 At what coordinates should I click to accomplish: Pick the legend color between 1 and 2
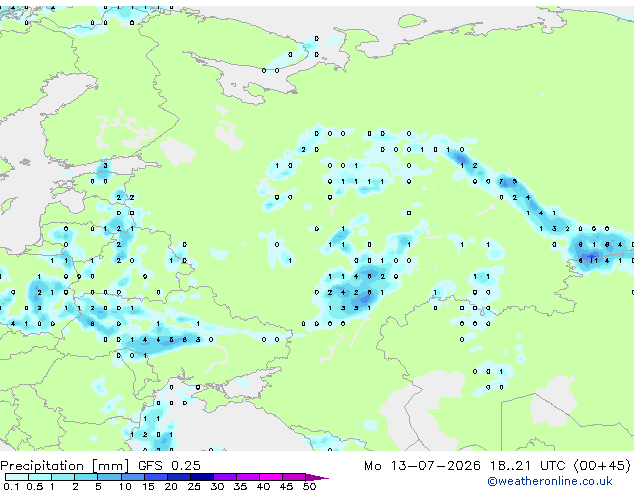coord(63,477)
